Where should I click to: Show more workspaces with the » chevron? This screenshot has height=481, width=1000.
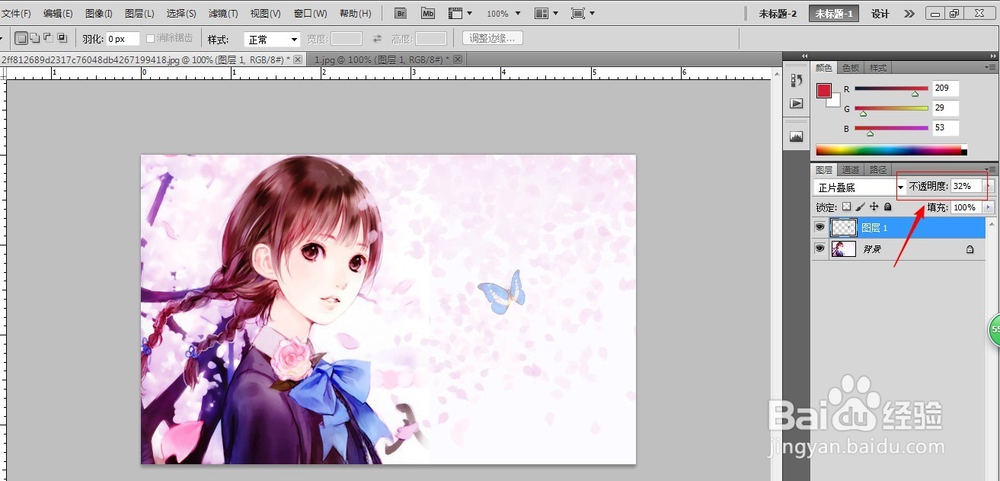[909, 13]
